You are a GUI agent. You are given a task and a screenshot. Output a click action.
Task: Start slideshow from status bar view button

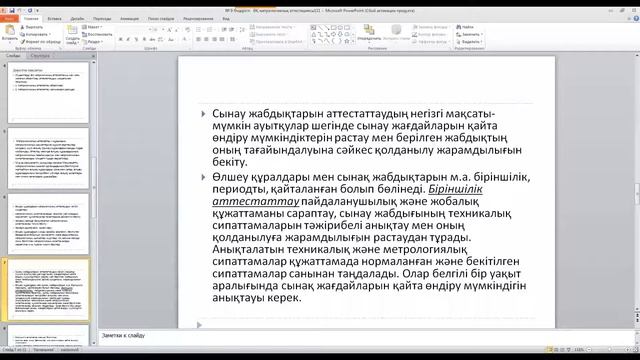click(569, 350)
